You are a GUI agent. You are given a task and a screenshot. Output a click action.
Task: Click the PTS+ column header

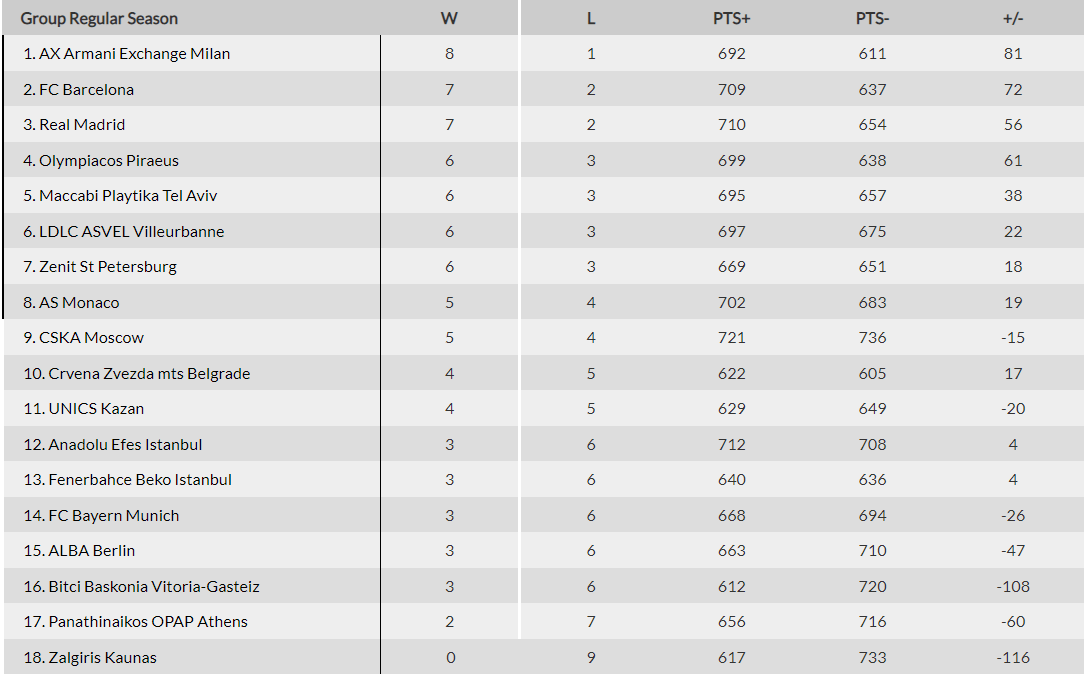coord(732,19)
